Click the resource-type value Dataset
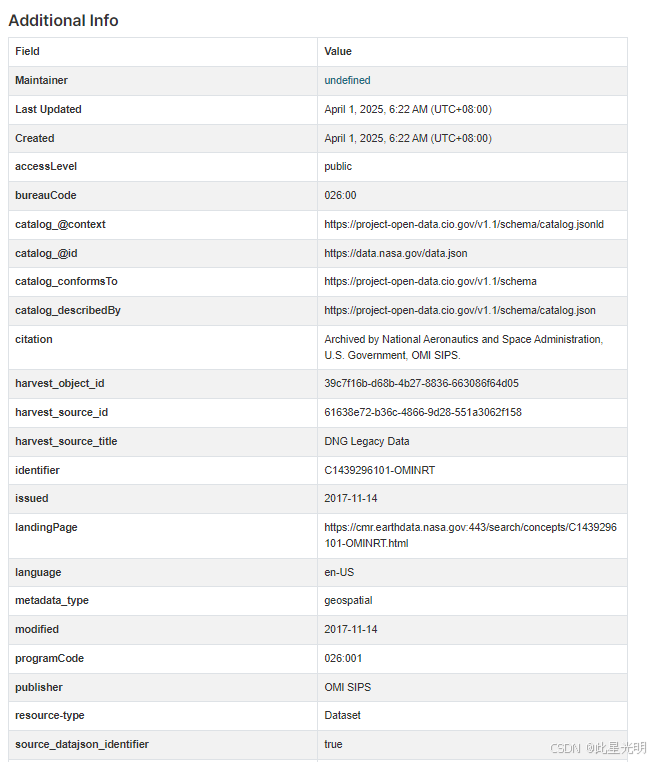This screenshot has width=654, height=762. 342,716
